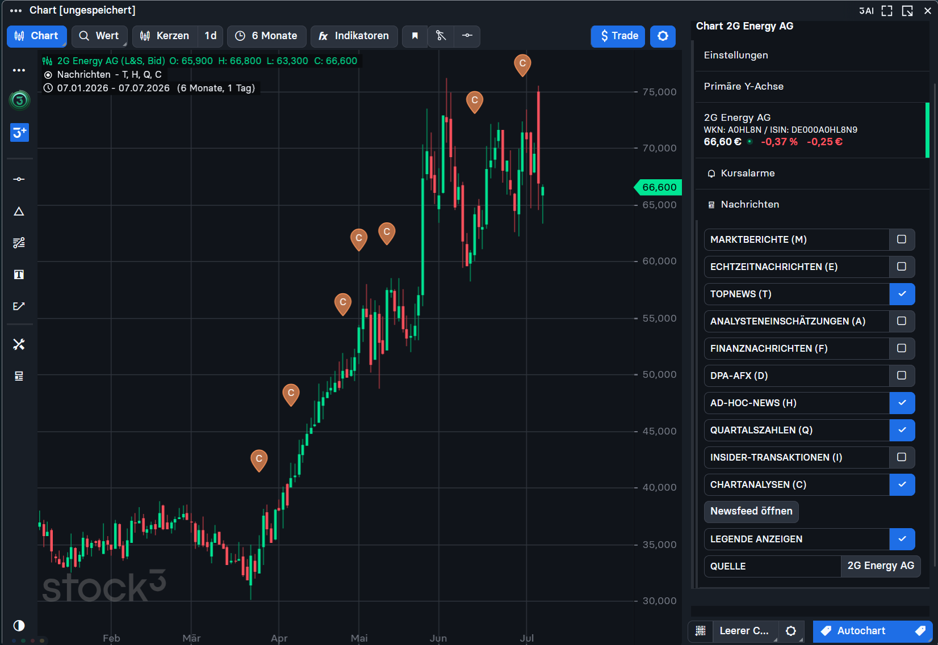Select the text annotation tool
Viewport: 938px width, 645px height.
[19, 275]
